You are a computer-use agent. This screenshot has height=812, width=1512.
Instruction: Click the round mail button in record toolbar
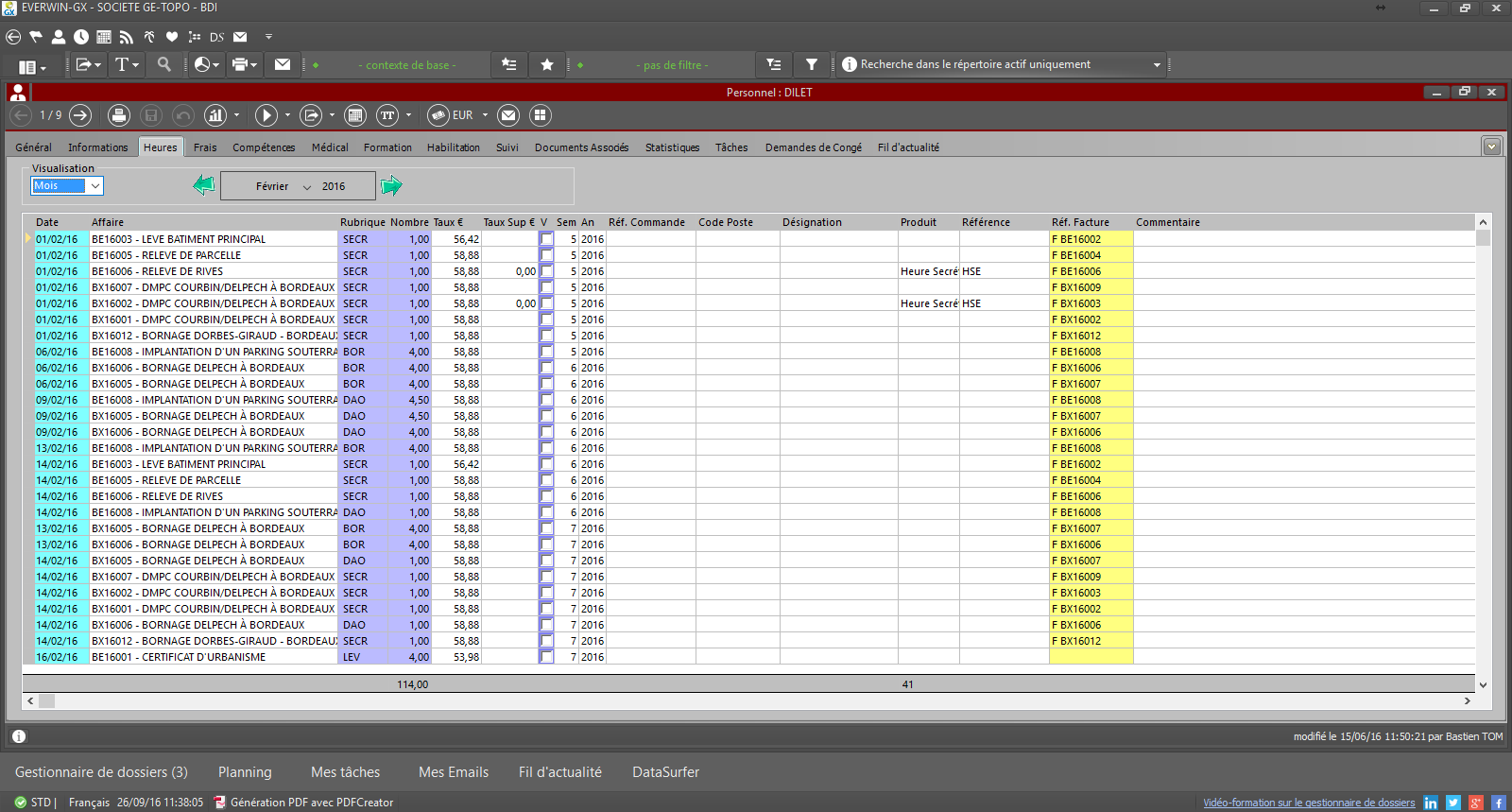508,115
